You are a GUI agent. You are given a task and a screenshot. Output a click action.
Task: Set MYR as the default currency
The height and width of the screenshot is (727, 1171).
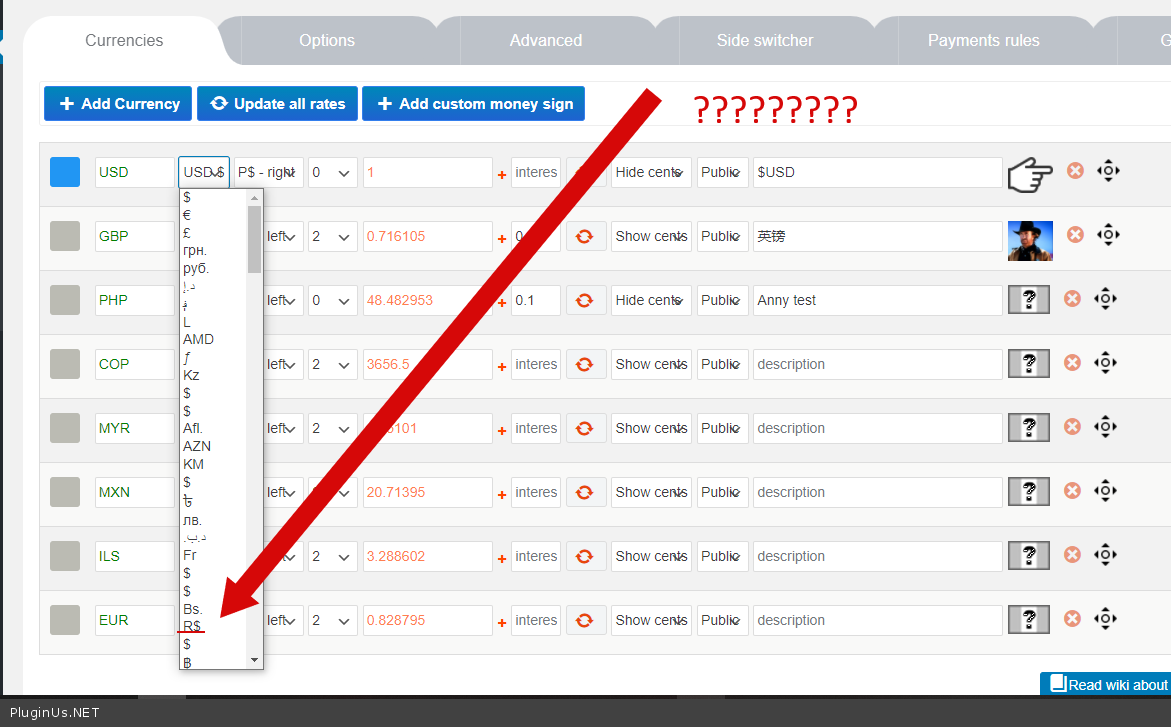pyautogui.click(x=65, y=428)
